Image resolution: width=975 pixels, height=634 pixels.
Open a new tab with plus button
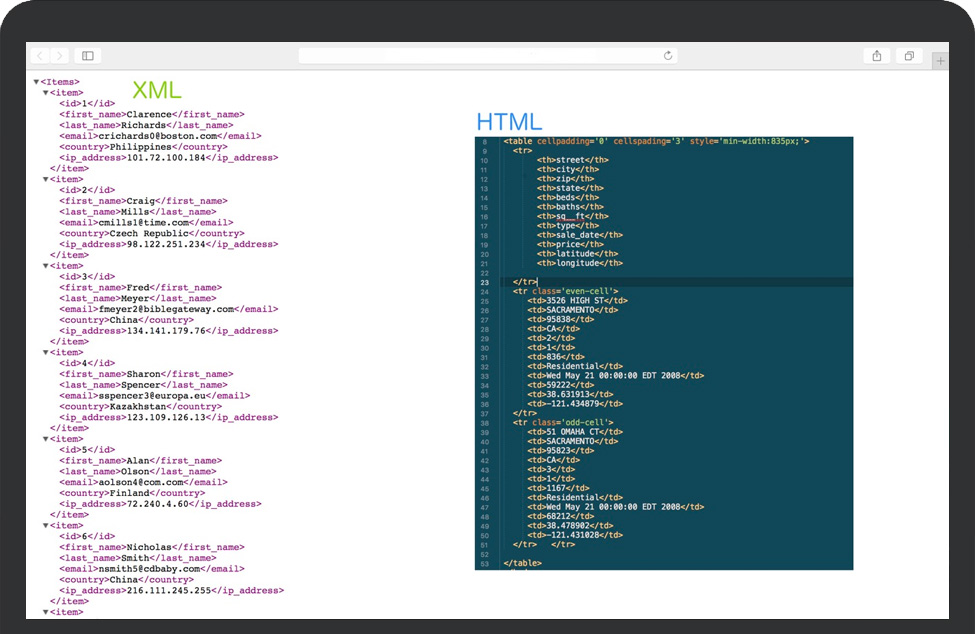[940, 61]
